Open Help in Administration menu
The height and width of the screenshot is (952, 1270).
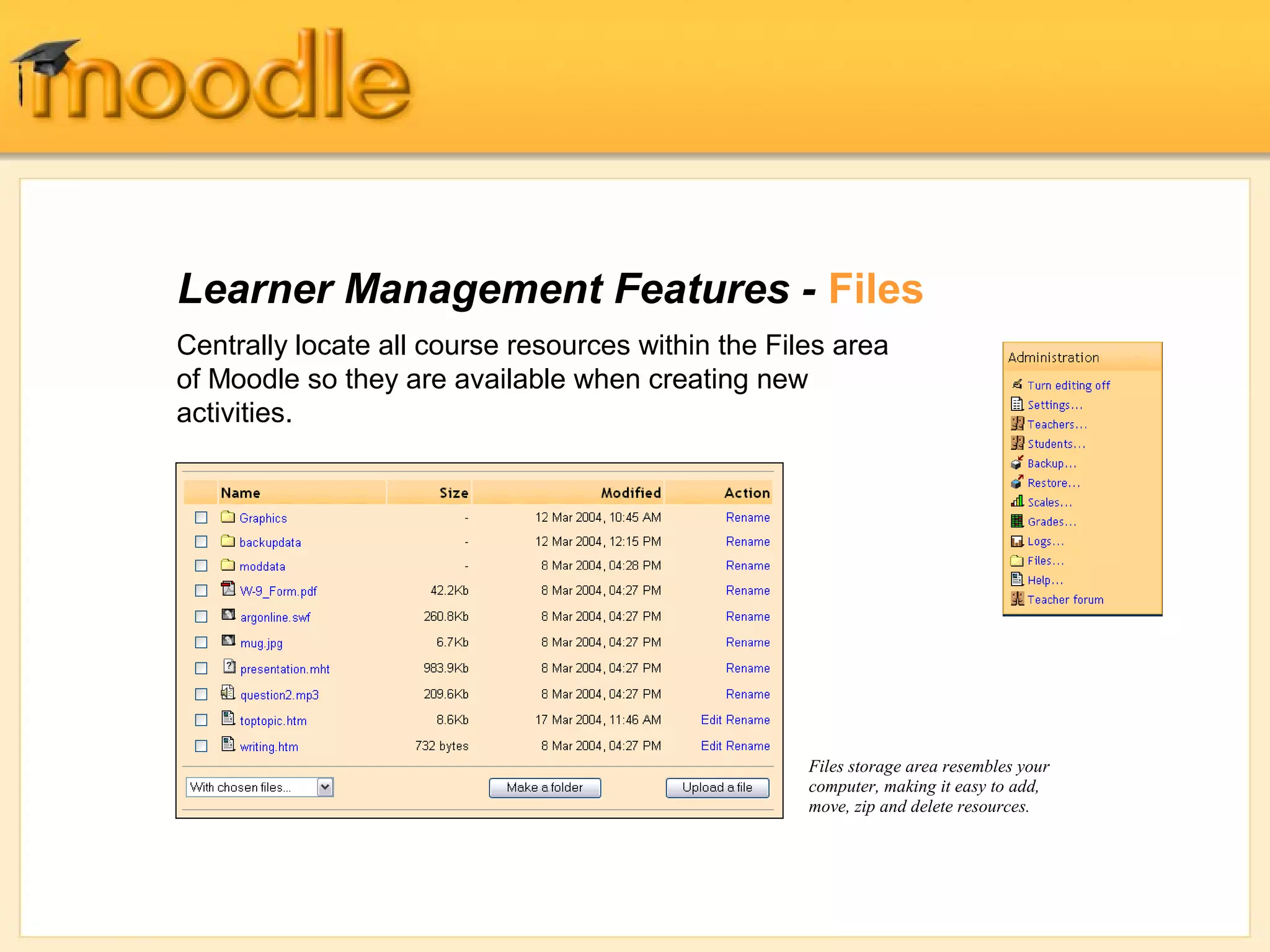tap(1045, 580)
